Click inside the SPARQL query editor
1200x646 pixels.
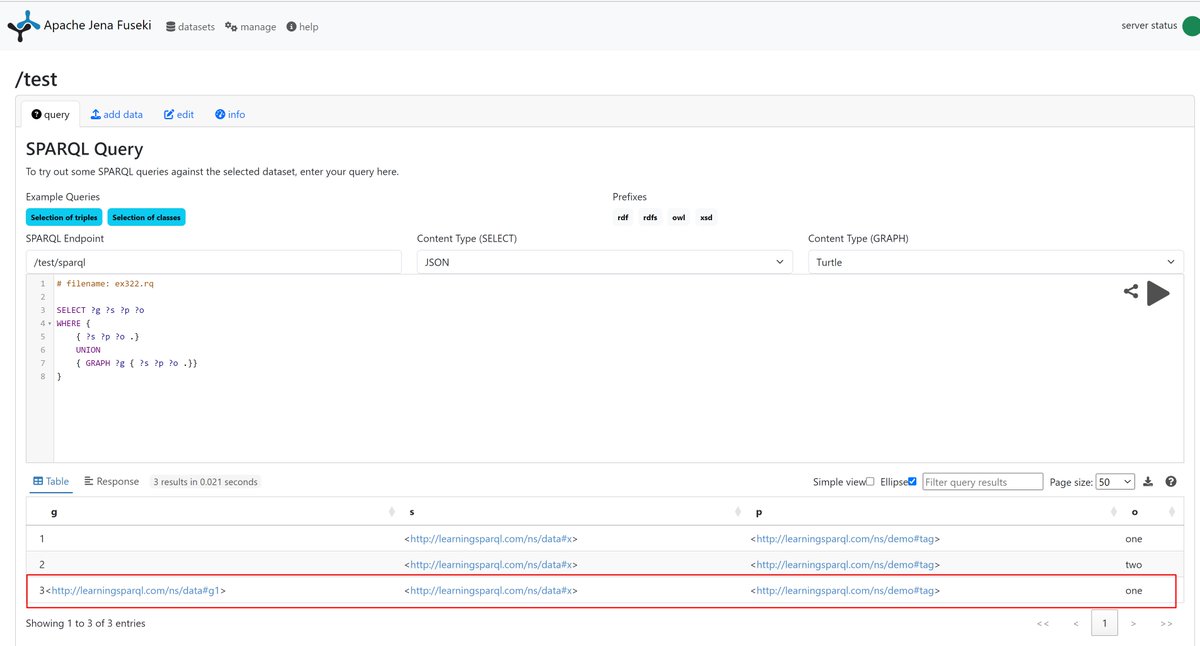[x=605, y=368]
